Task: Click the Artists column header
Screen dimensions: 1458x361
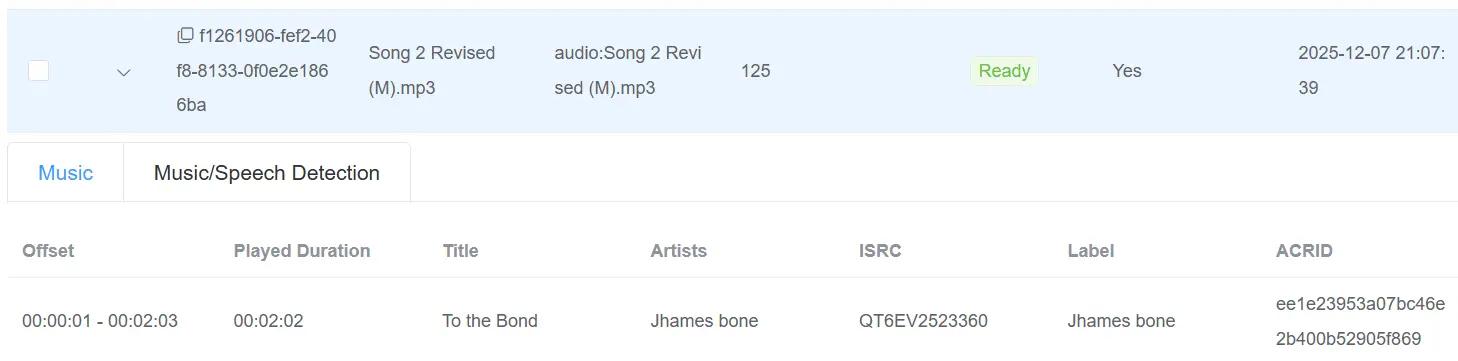Action: coord(679,251)
